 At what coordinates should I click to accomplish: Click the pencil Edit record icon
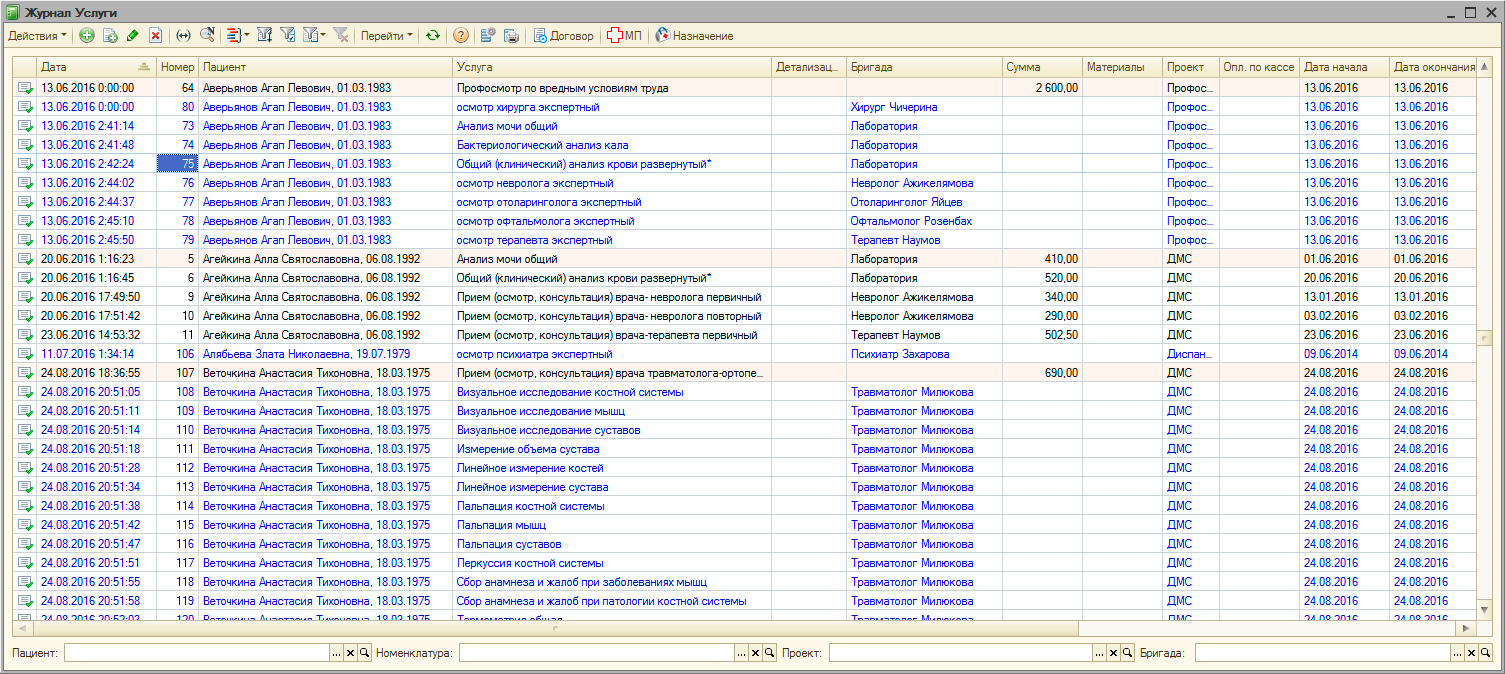pos(132,36)
